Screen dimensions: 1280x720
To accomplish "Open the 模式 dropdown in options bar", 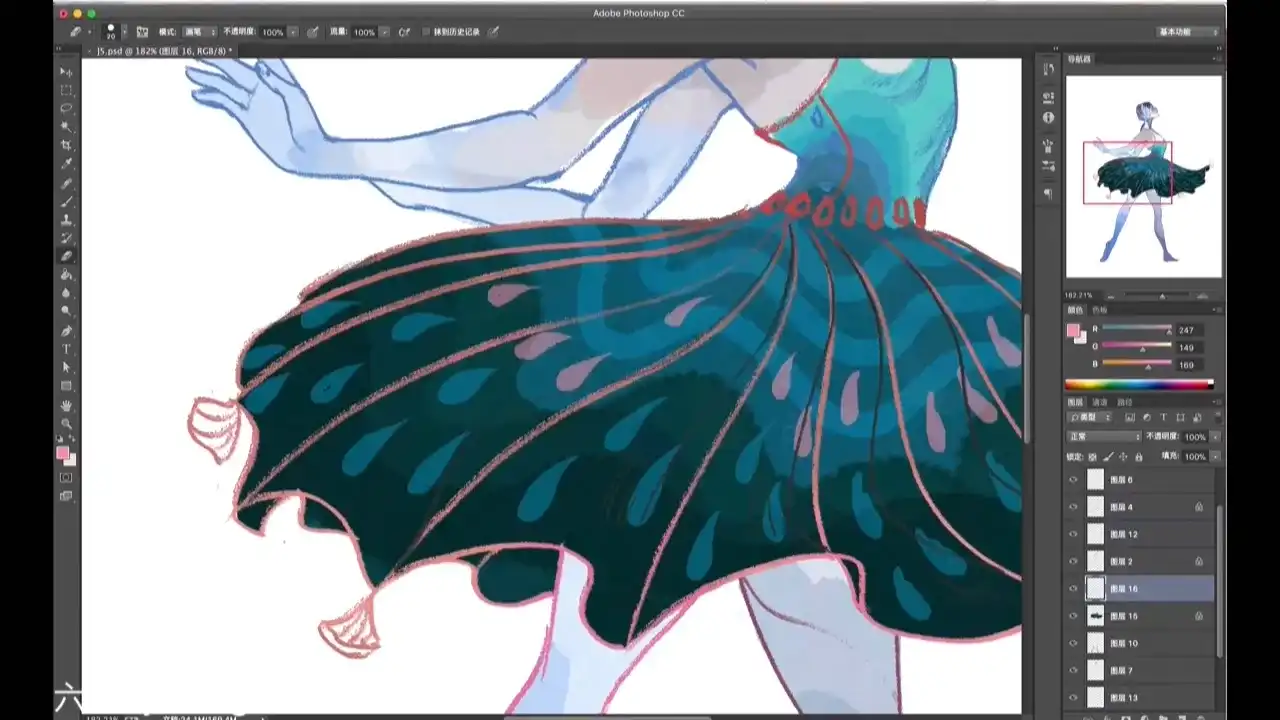I will point(199,32).
